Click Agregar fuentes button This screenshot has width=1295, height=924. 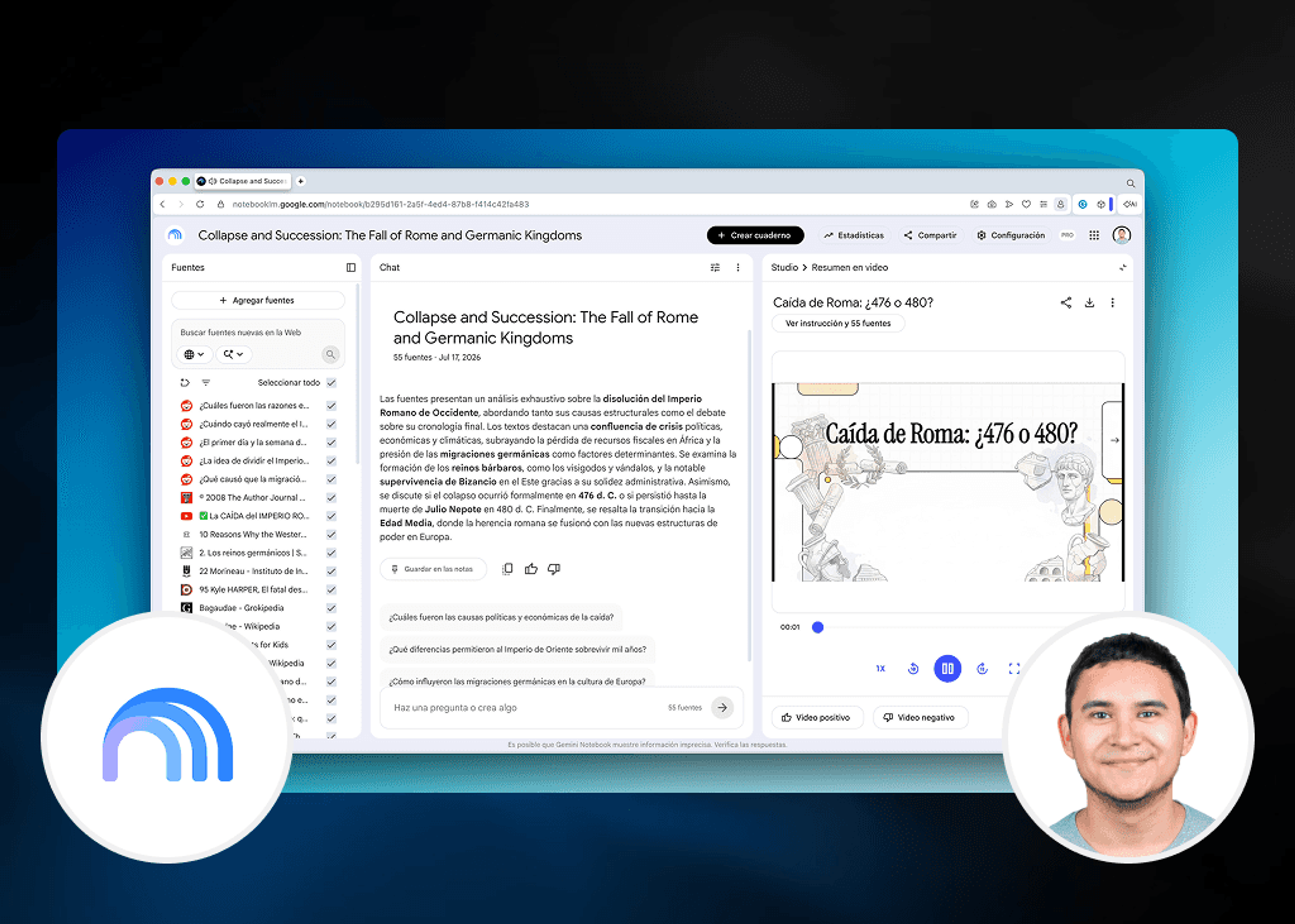tap(258, 300)
